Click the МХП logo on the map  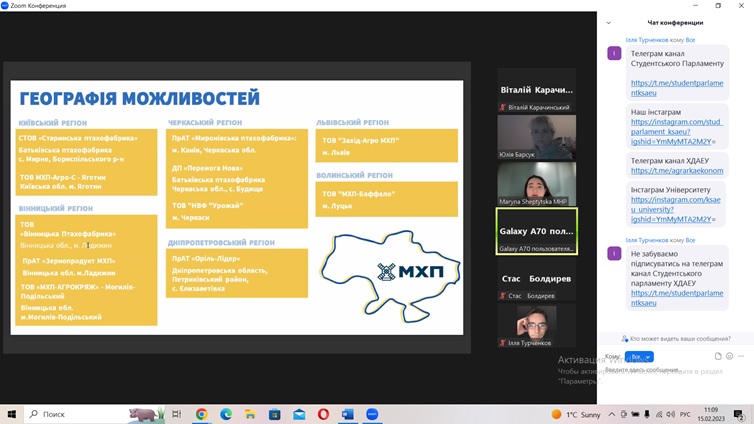pos(410,272)
